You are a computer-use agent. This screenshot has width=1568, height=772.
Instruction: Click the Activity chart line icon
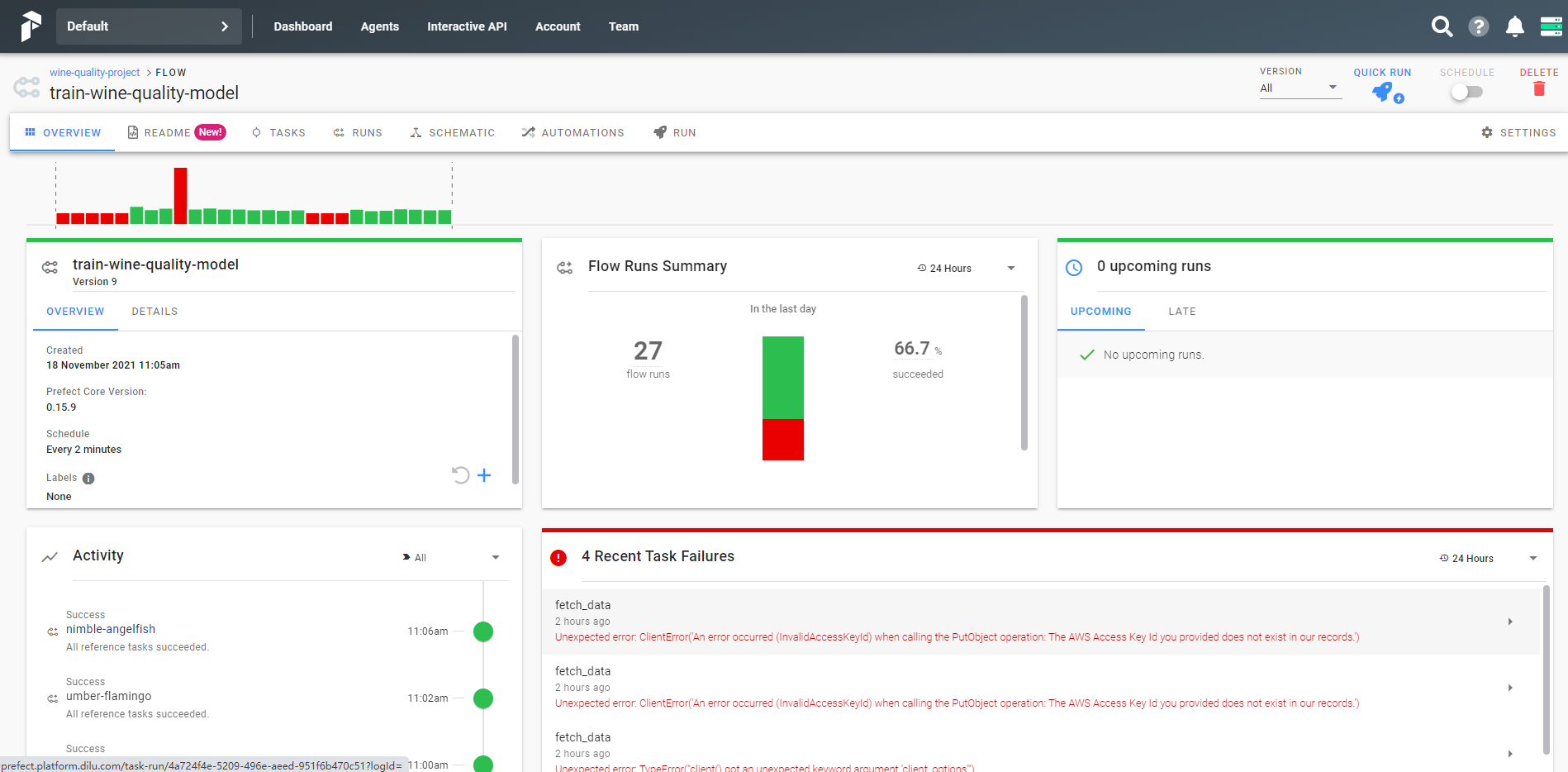50,557
